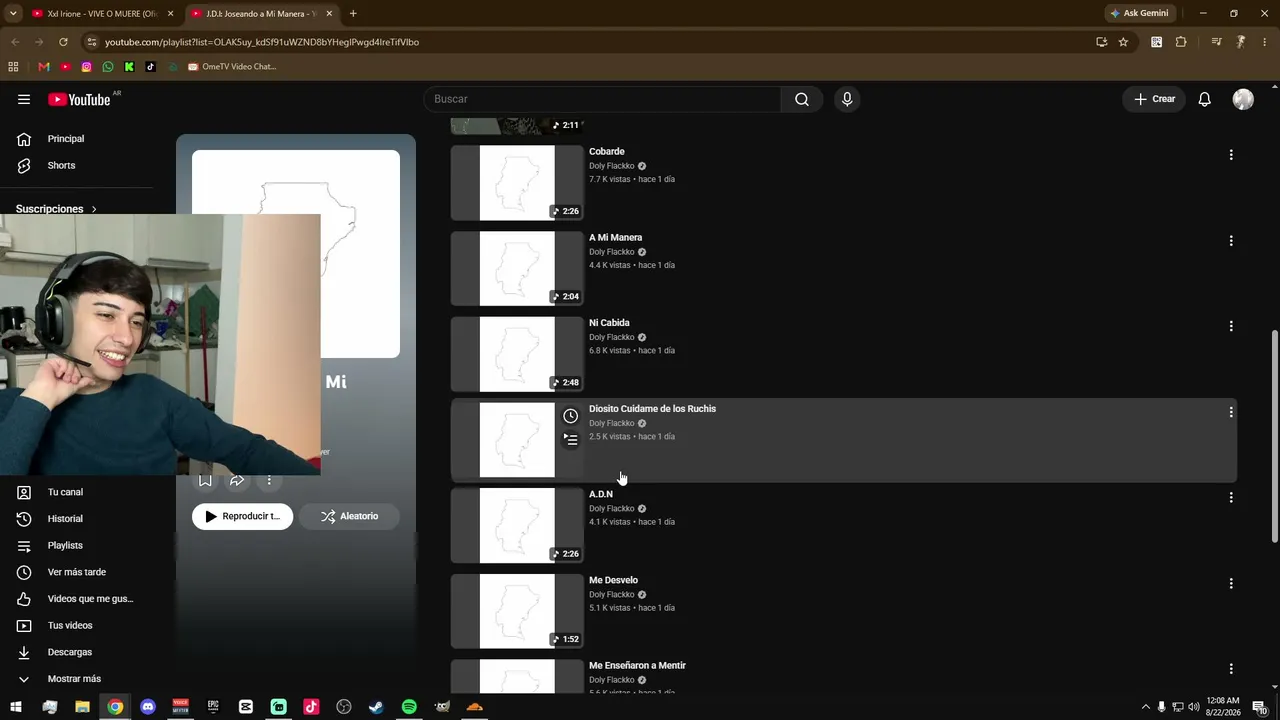Open the Instagram bookmark
1280x720 pixels.
pos(87,67)
